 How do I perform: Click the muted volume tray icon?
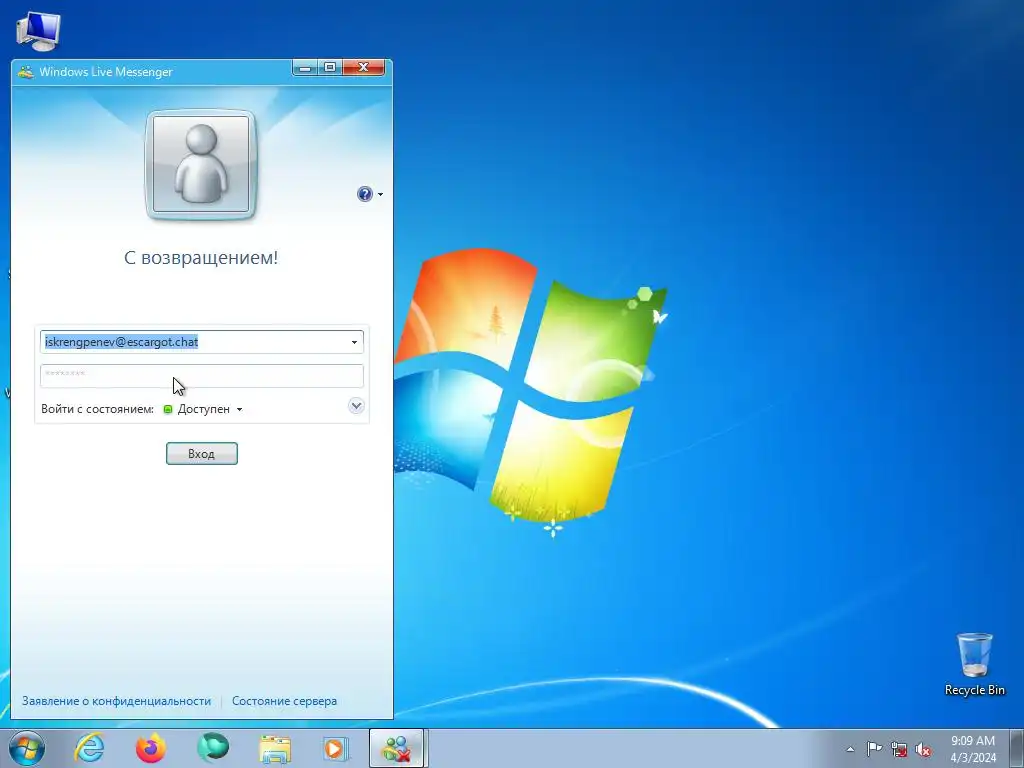click(923, 750)
